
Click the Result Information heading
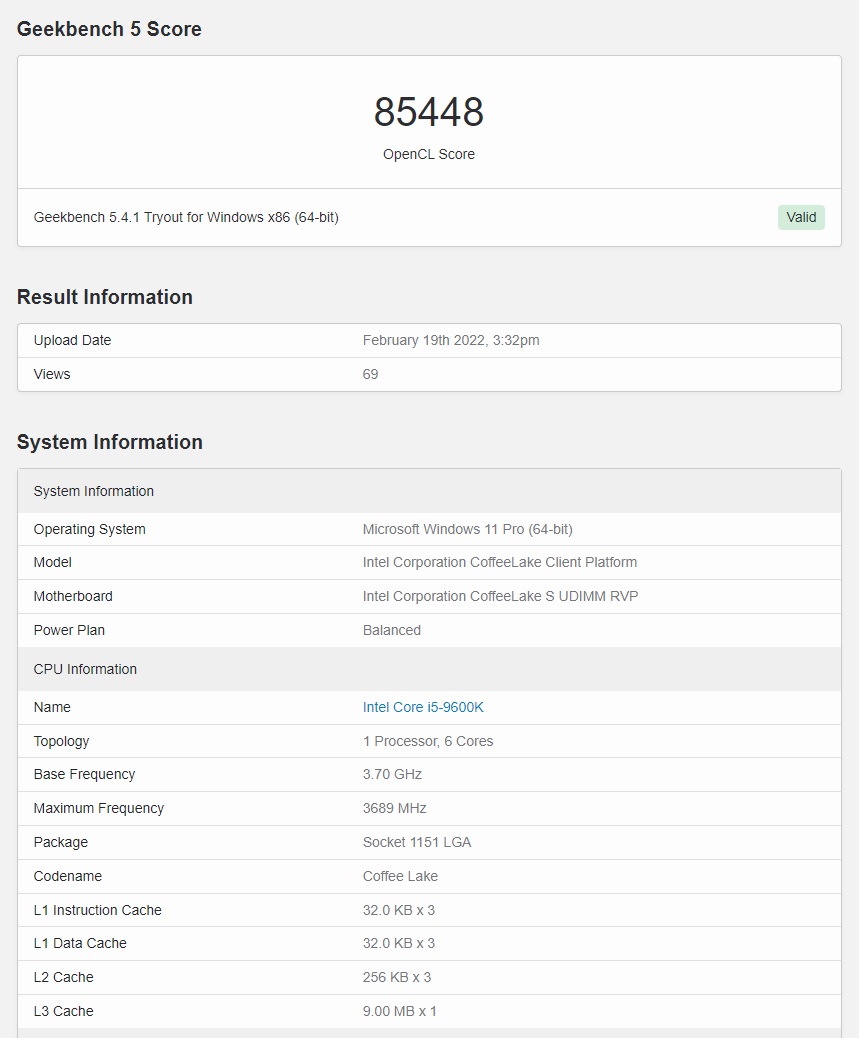(105, 297)
